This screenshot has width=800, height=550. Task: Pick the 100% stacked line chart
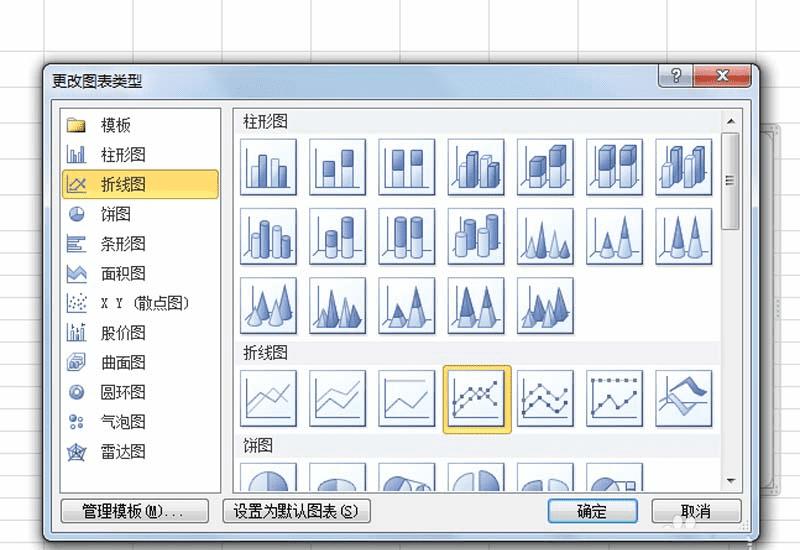click(x=407, y=398)
